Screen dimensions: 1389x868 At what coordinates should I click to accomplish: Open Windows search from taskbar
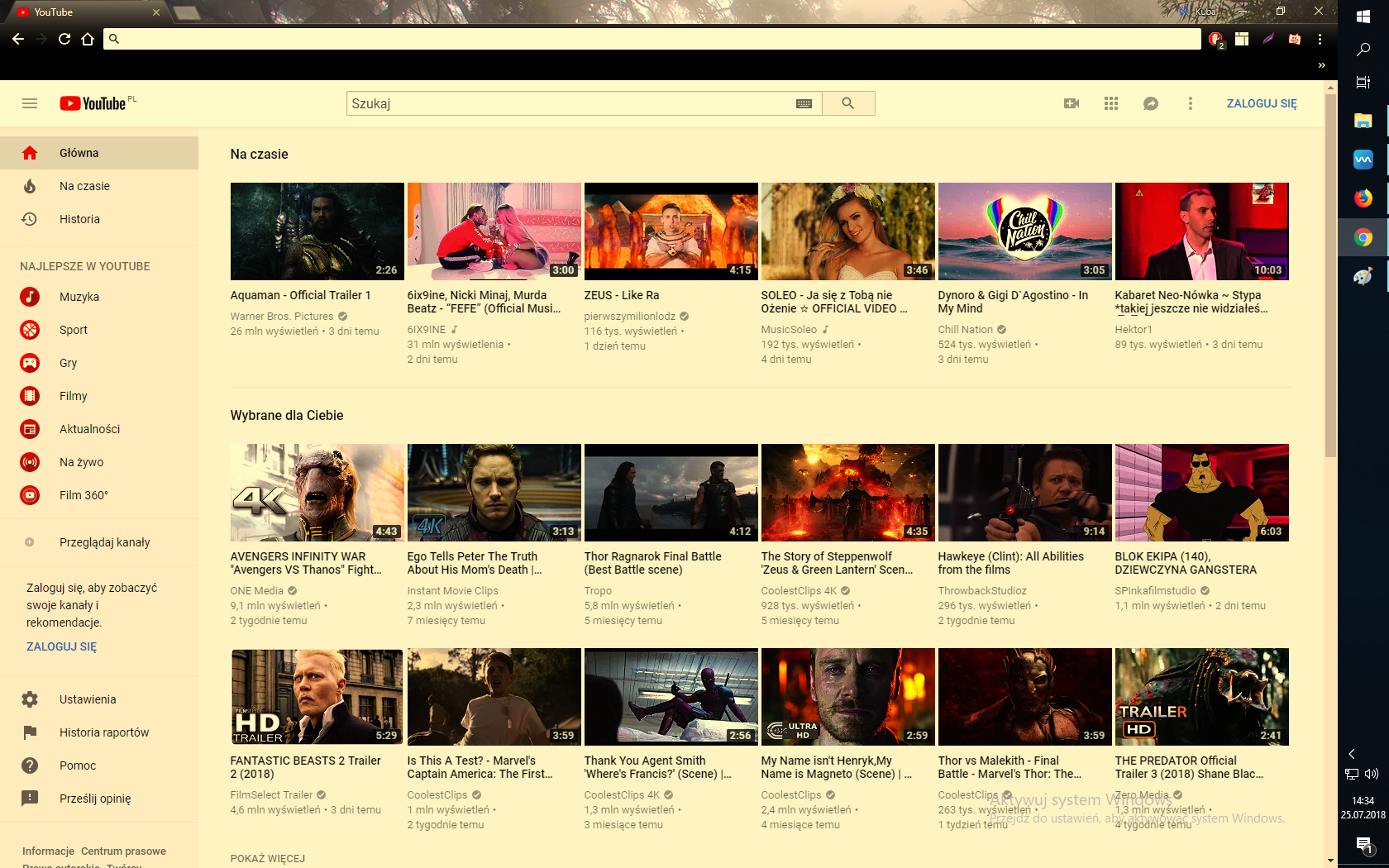1363,50
